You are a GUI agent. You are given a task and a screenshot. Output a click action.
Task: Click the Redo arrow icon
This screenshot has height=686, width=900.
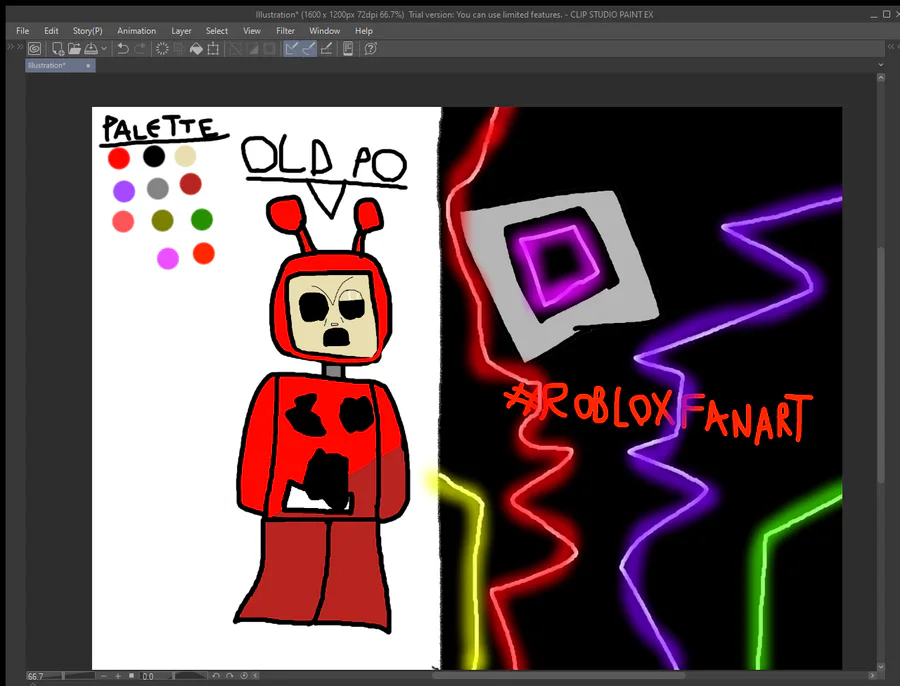pyautogui.click(x=139, y=49)
